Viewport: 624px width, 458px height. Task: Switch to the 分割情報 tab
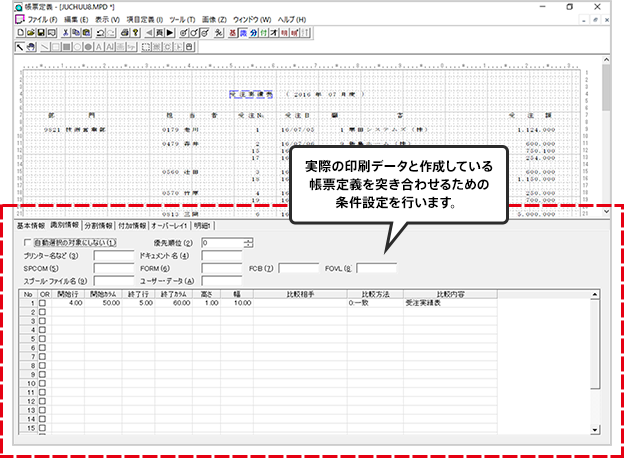click(x=98, y=225)
